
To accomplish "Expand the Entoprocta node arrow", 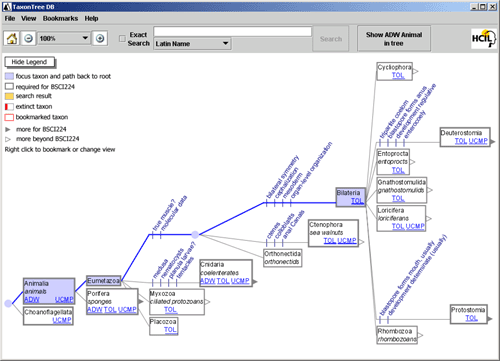I will [x=413, y=162].
